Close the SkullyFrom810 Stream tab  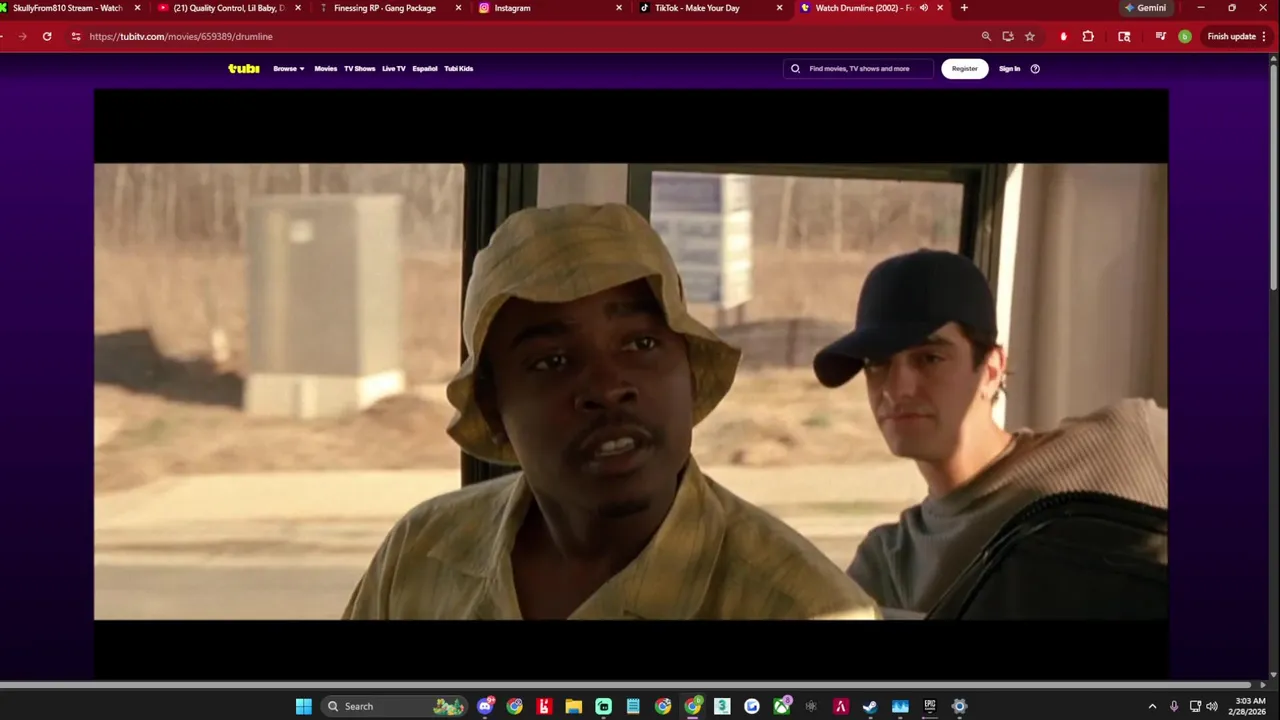(138, 8)
